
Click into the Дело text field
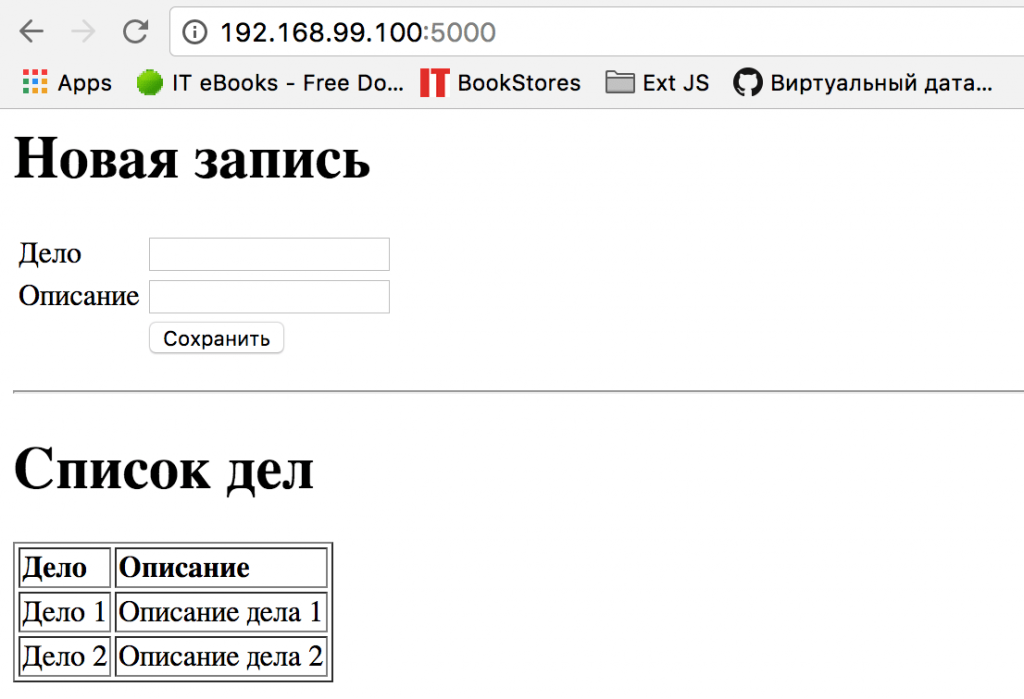269,254
